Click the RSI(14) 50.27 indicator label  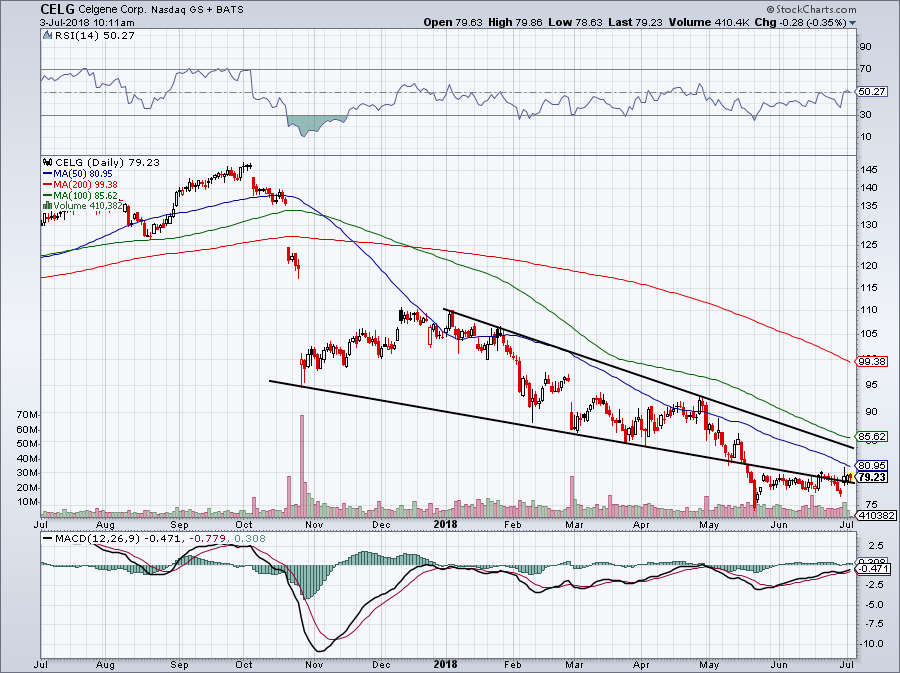95,36
